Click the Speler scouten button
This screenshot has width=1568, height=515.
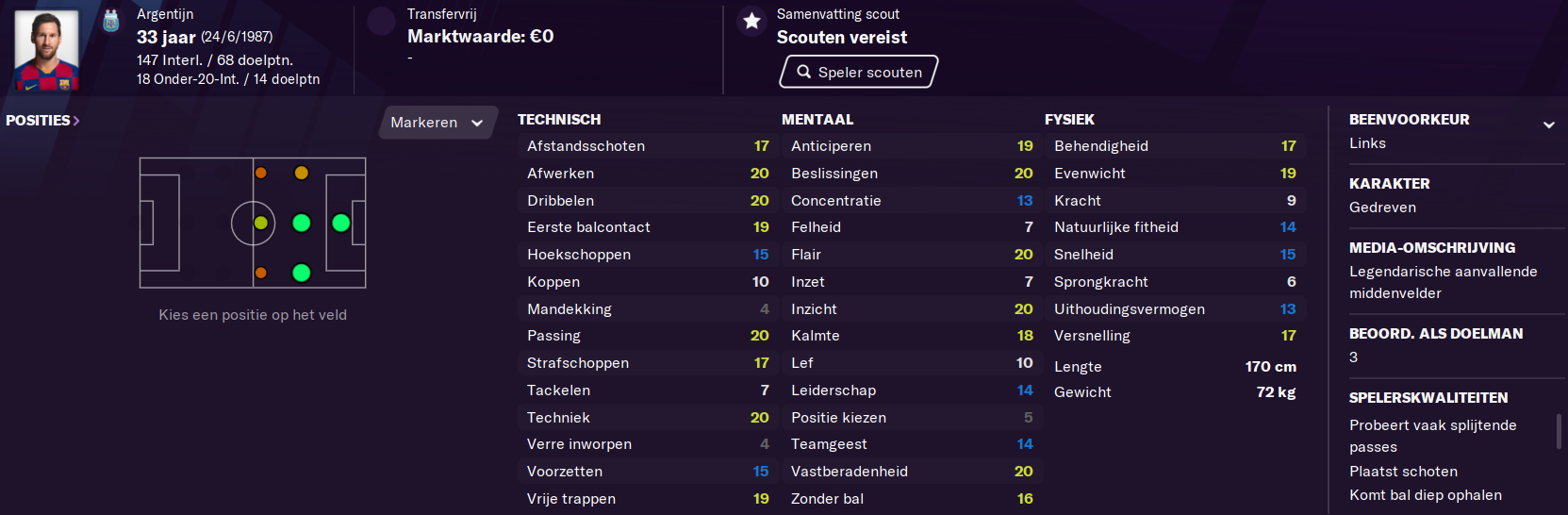pyautogui.click(x=859, y=72)
